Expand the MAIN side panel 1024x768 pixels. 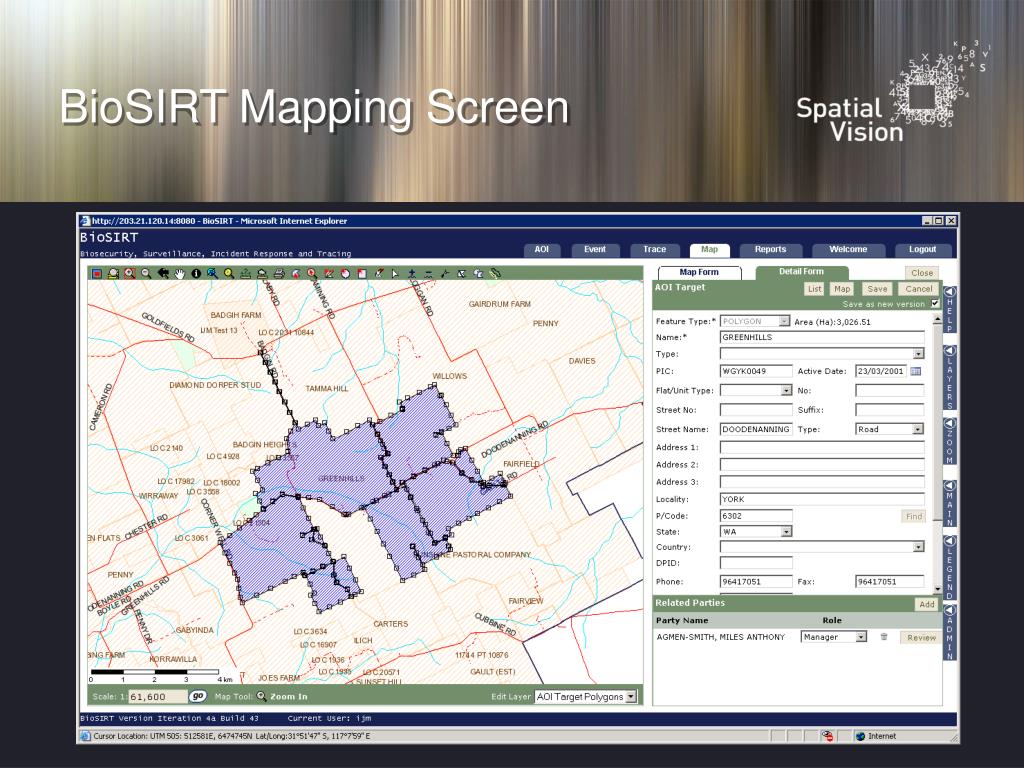click(950, 503)
